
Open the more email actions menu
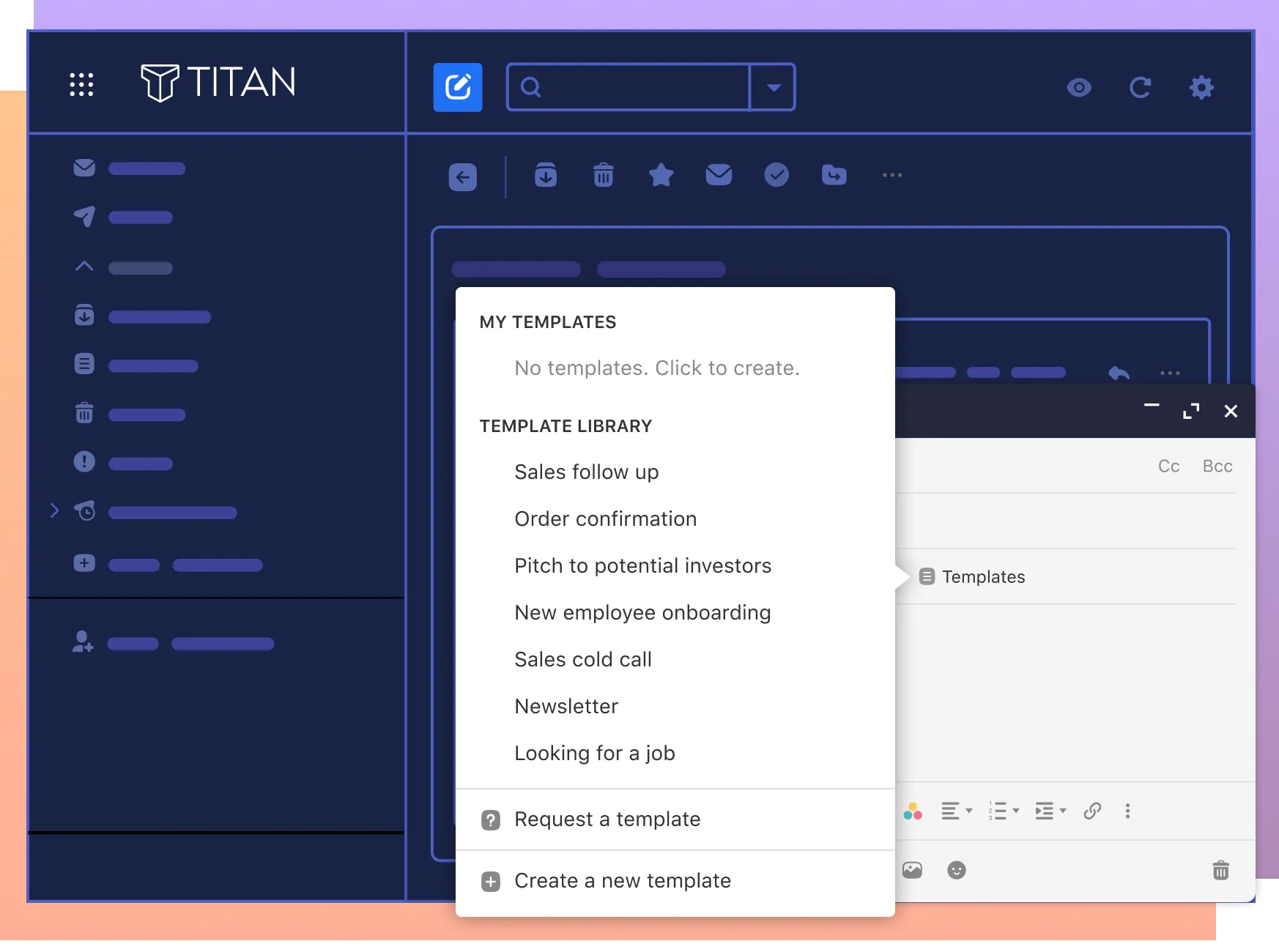coord(891,176)
